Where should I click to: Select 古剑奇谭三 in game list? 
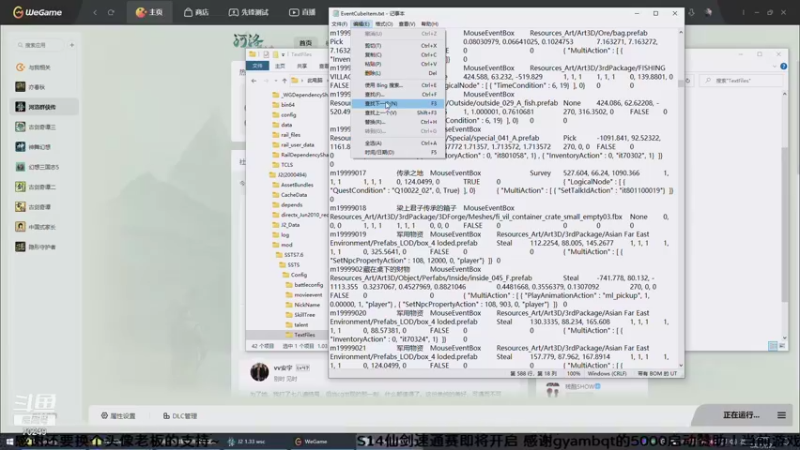coord(36,127)
